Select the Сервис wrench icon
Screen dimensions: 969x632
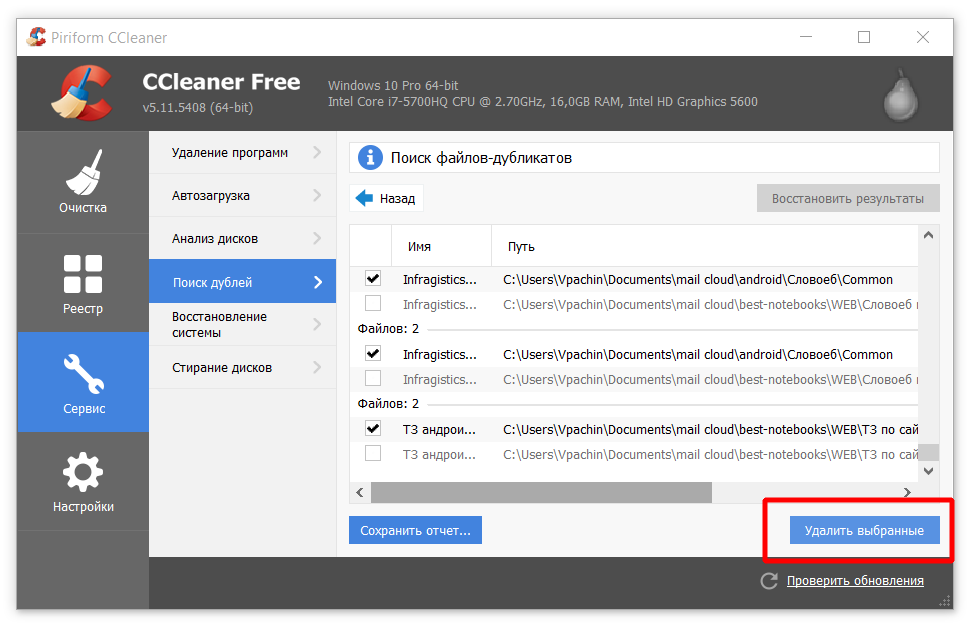tap(83, 374)
